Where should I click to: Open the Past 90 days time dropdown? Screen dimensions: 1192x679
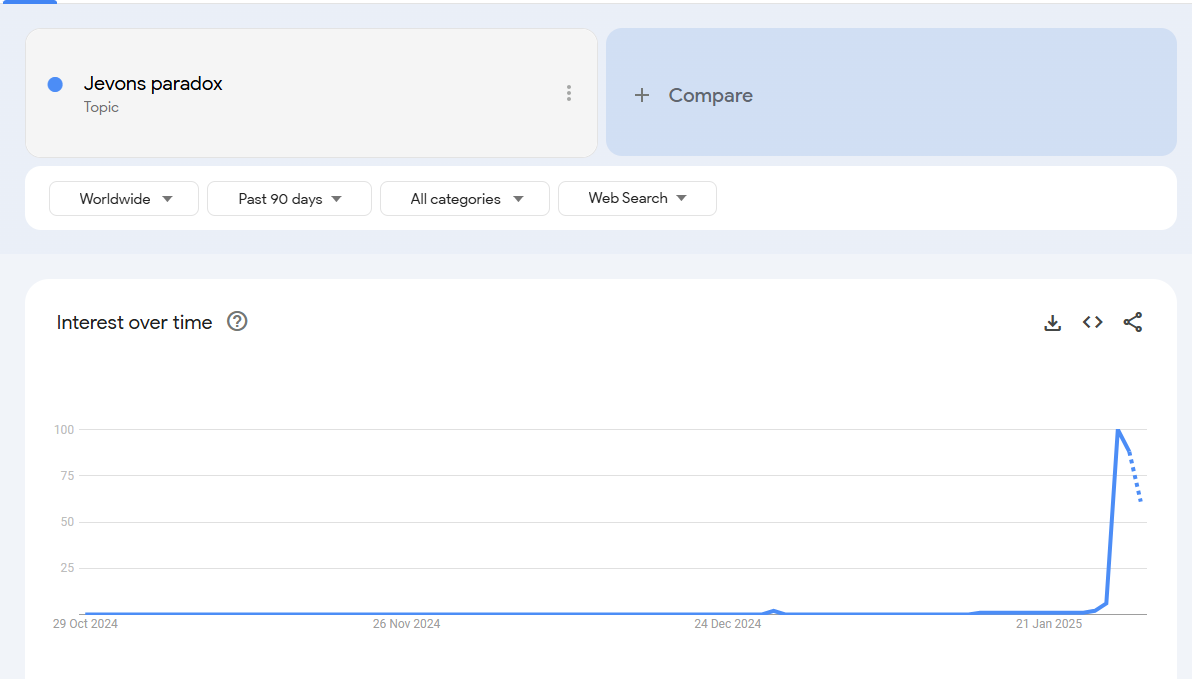point(289,198)
